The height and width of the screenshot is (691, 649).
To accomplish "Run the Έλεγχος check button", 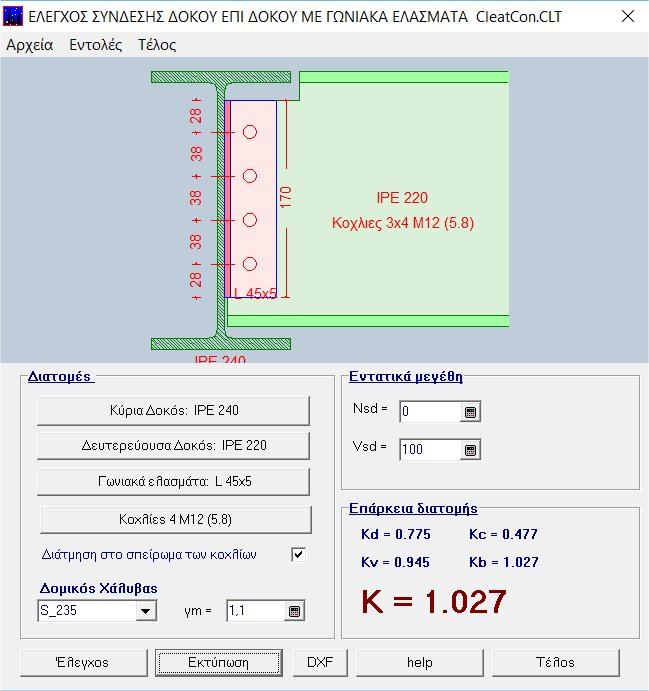I will pyautogui.click(x=84, y=662).
